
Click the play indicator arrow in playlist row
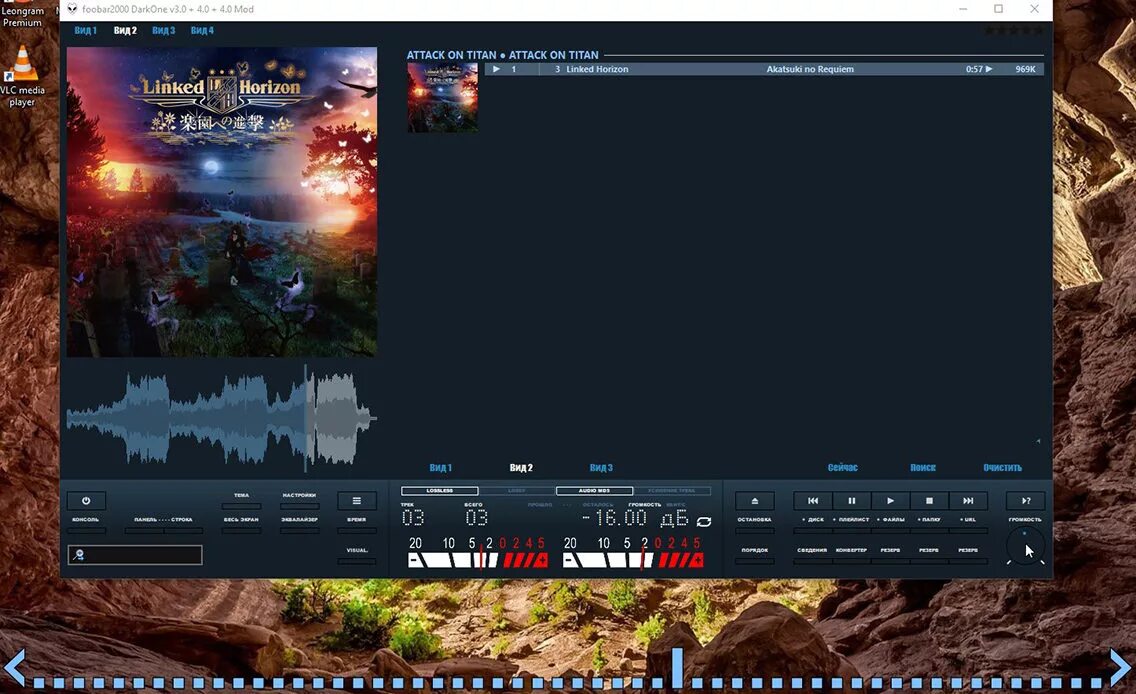pyautogui.click(x=496, y=69)
